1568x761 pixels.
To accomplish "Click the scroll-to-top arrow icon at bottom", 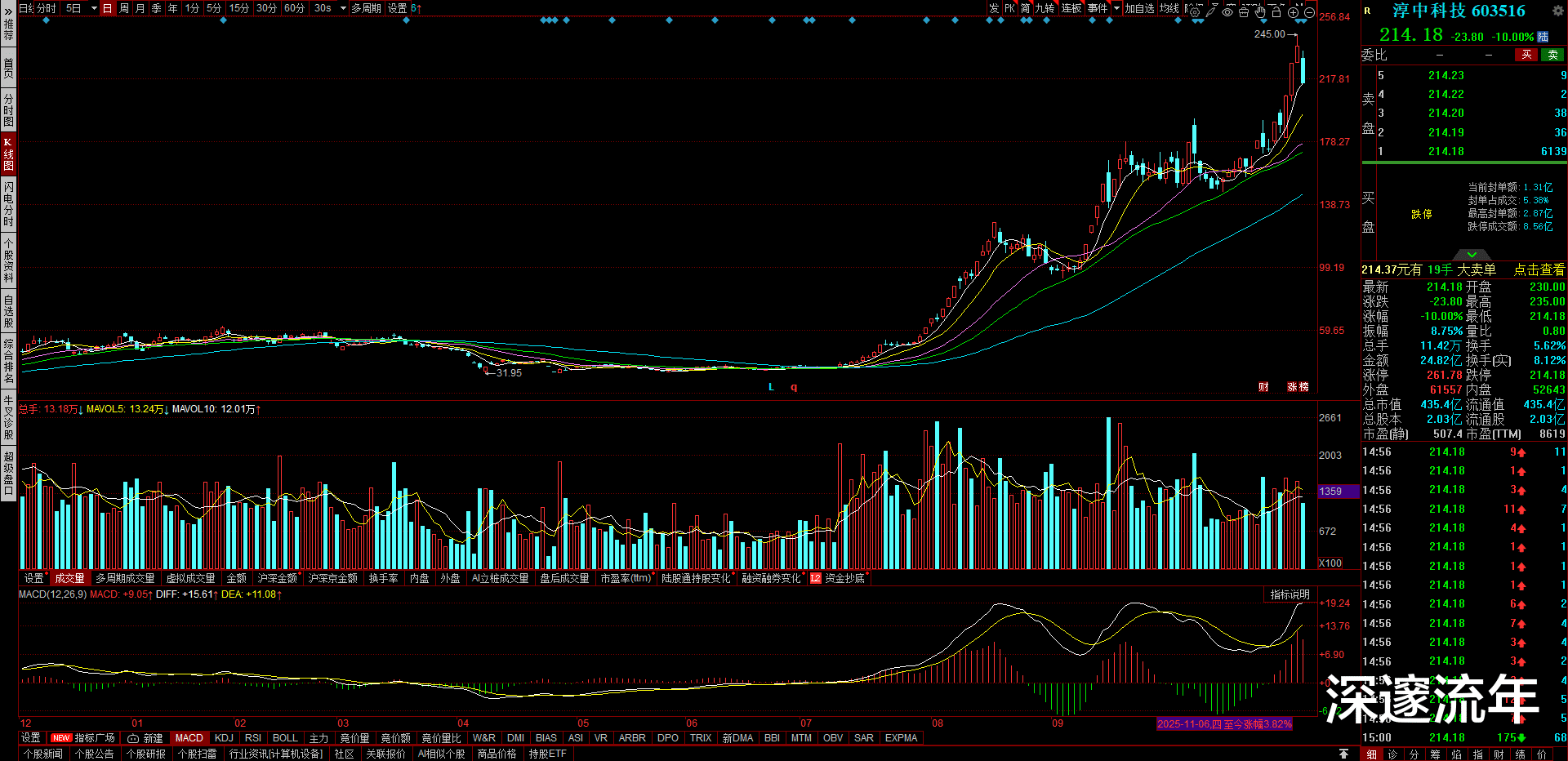I will (1343, 754).
